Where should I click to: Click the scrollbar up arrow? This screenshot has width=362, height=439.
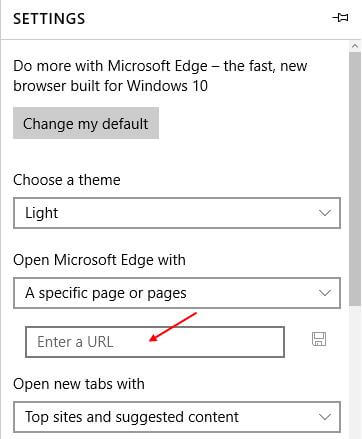(x=355, y=46)
